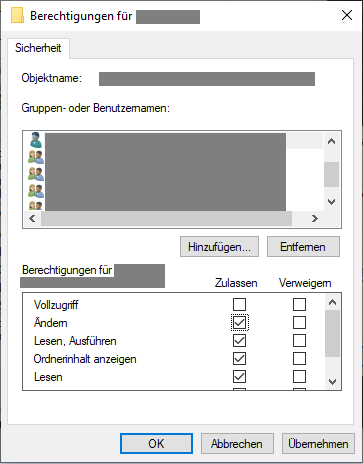
Task: Click the user list right scroll arrow
Action: point(315,219)
